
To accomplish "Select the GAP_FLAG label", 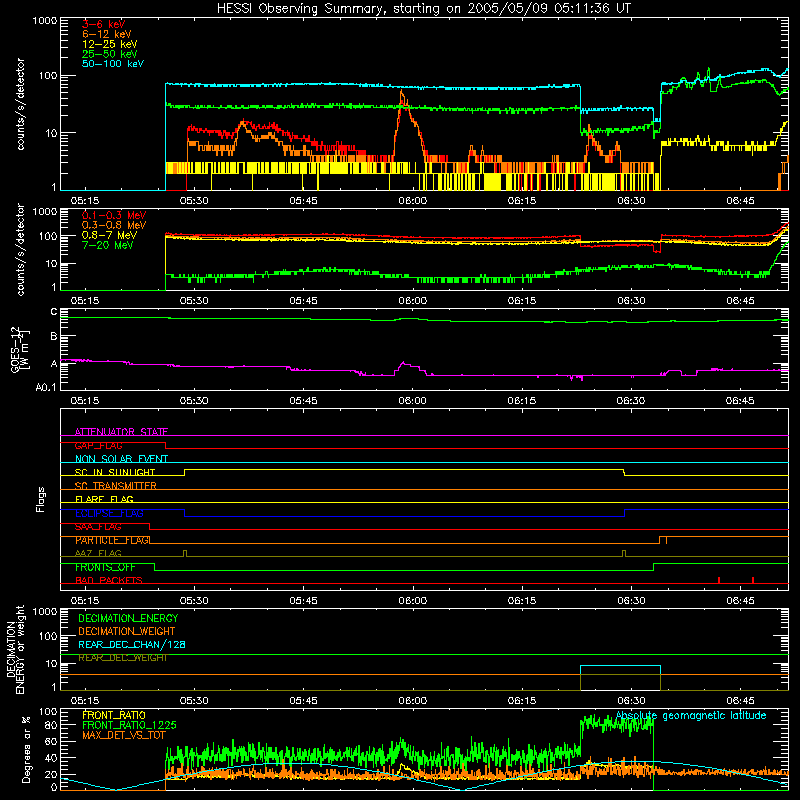I will (x=98, y=445).
